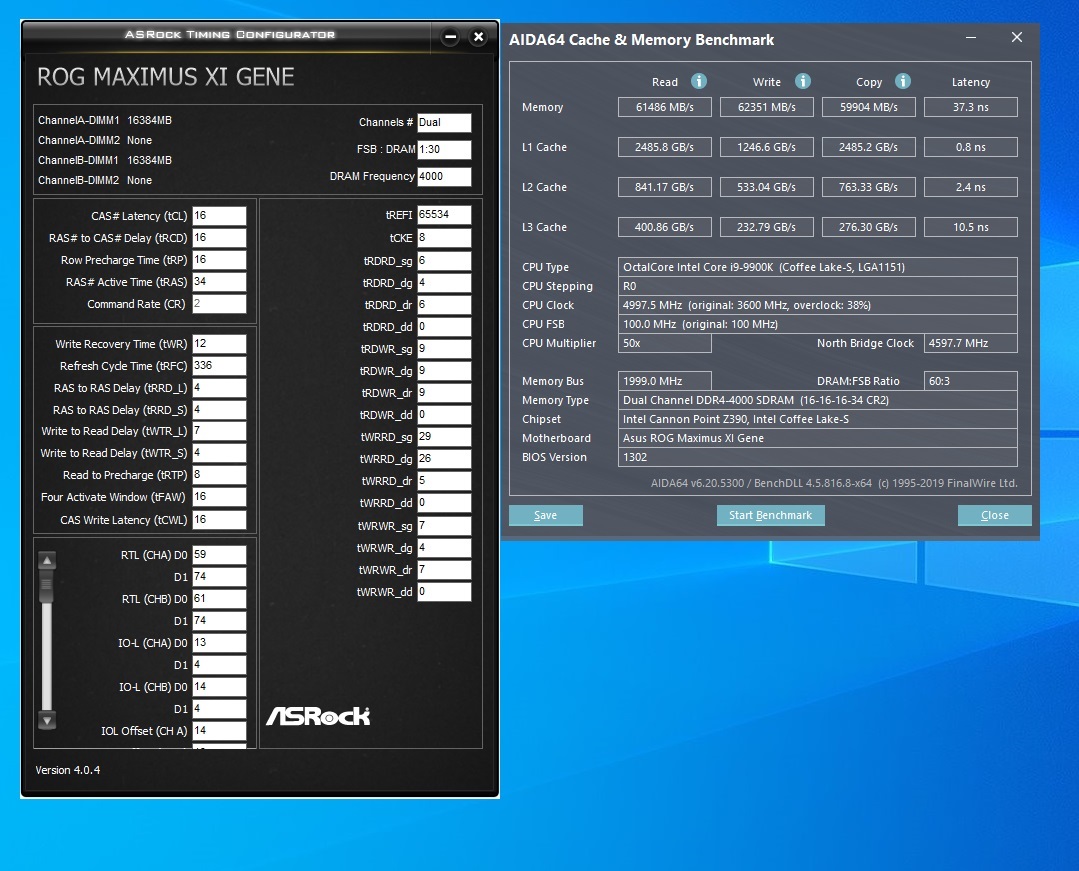The image size is (1079, 871).
Task: Select the Write Recovery Time (tWR) field
Action: (x=219, y=344)
